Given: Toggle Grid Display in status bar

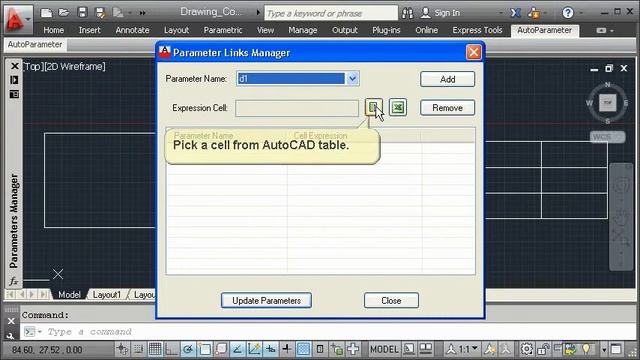Looking at the screenshot, I should pos(155,349).
